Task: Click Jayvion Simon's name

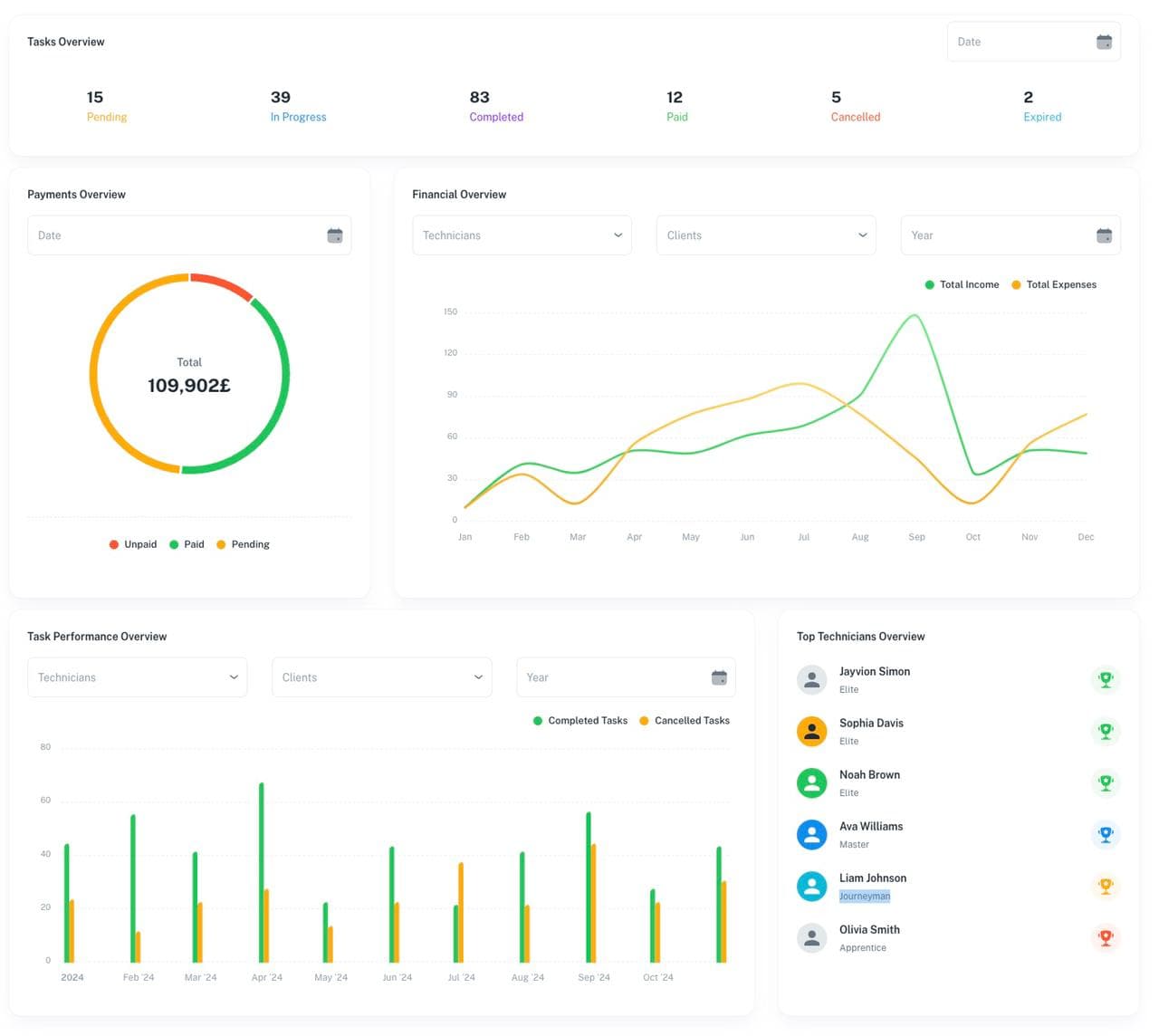Action: 874,671
